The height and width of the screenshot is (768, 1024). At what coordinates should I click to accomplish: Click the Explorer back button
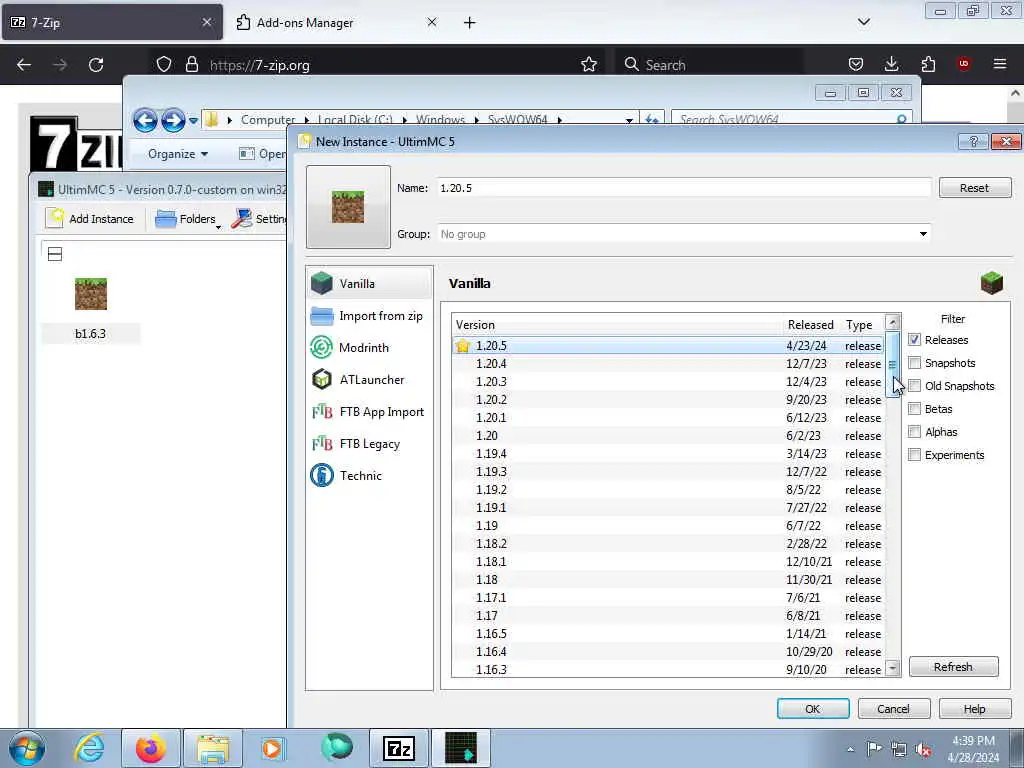[x=145, y=120]
